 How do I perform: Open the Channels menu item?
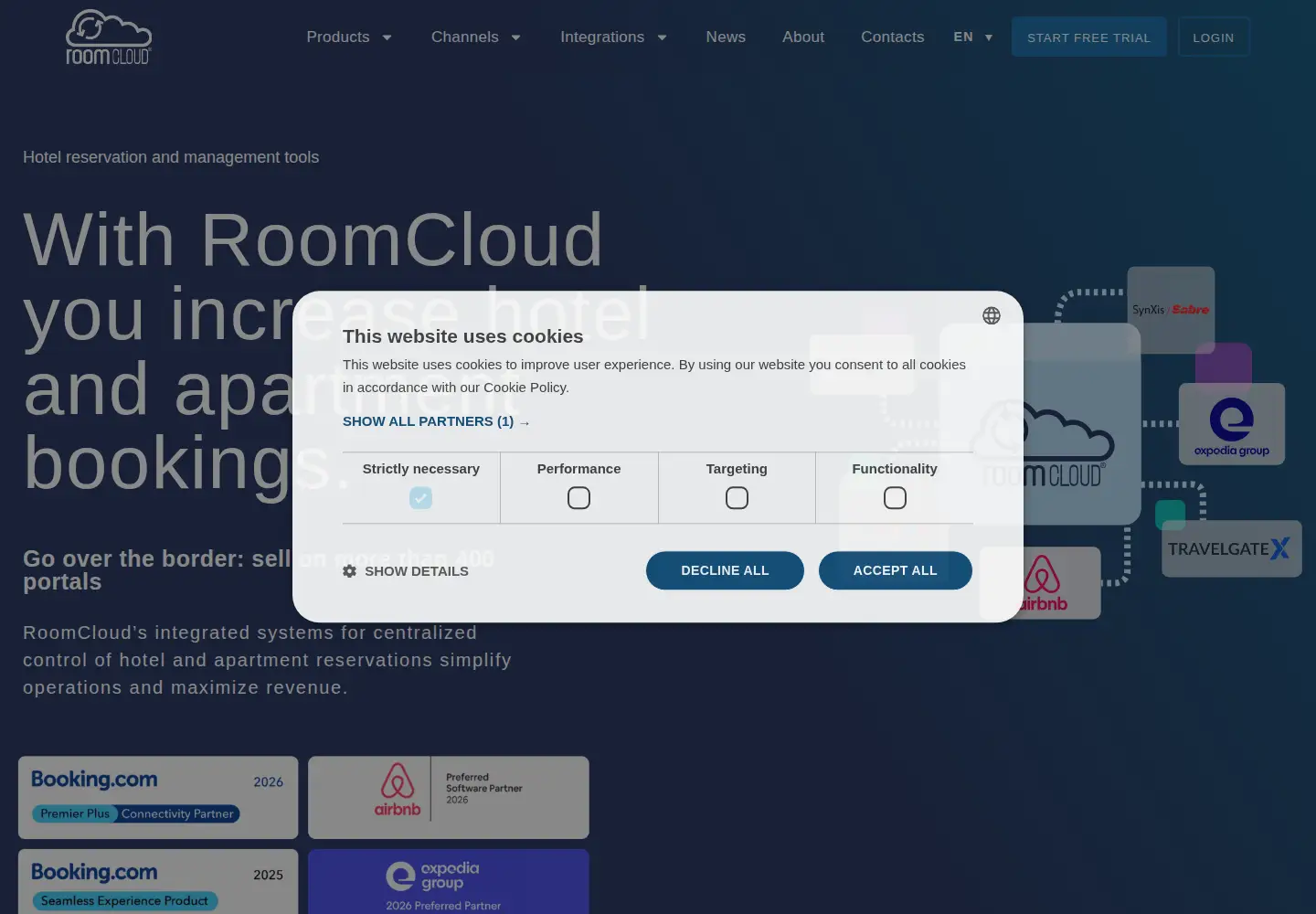tap(465, 37)
